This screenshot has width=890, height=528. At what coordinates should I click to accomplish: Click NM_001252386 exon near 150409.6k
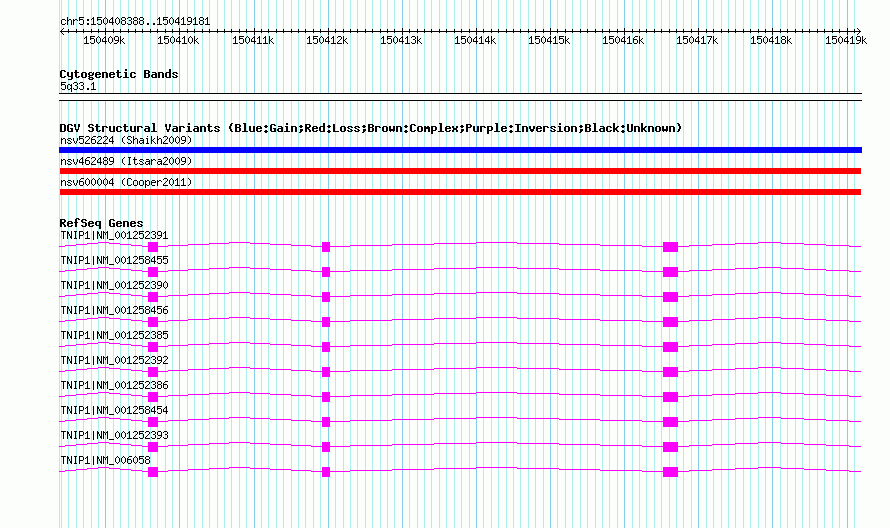(153, 397)
